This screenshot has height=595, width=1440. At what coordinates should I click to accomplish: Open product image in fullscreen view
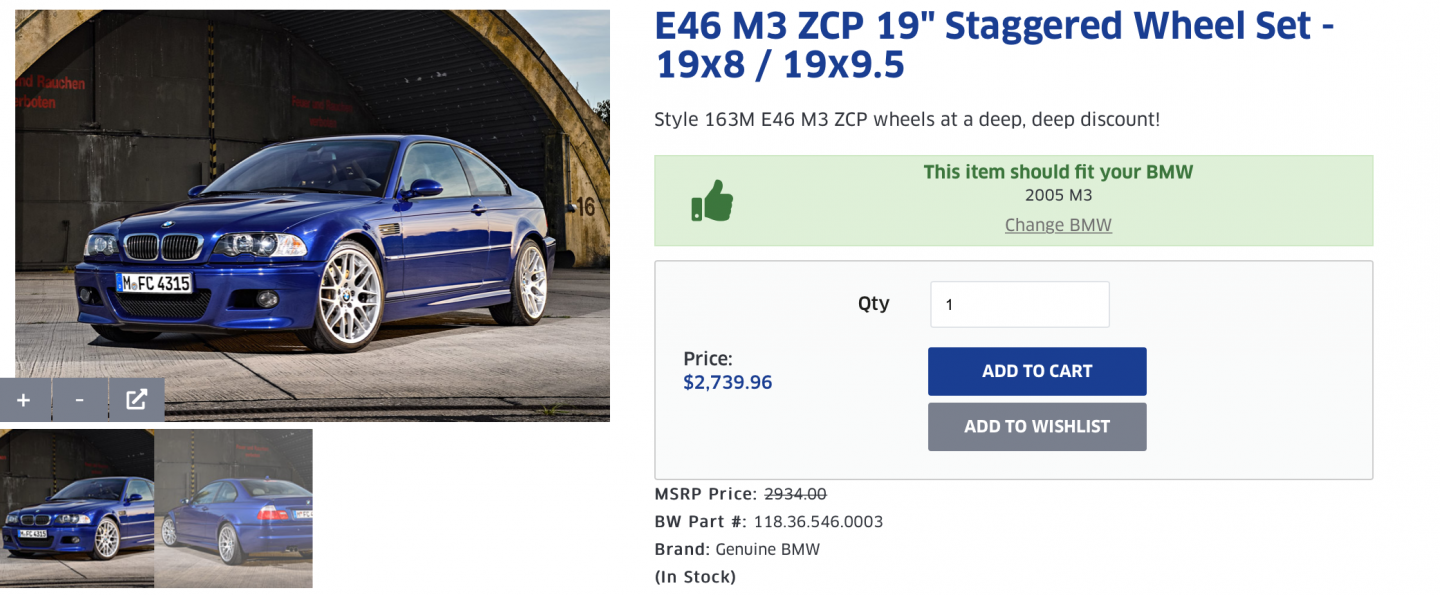coord(136,400)
